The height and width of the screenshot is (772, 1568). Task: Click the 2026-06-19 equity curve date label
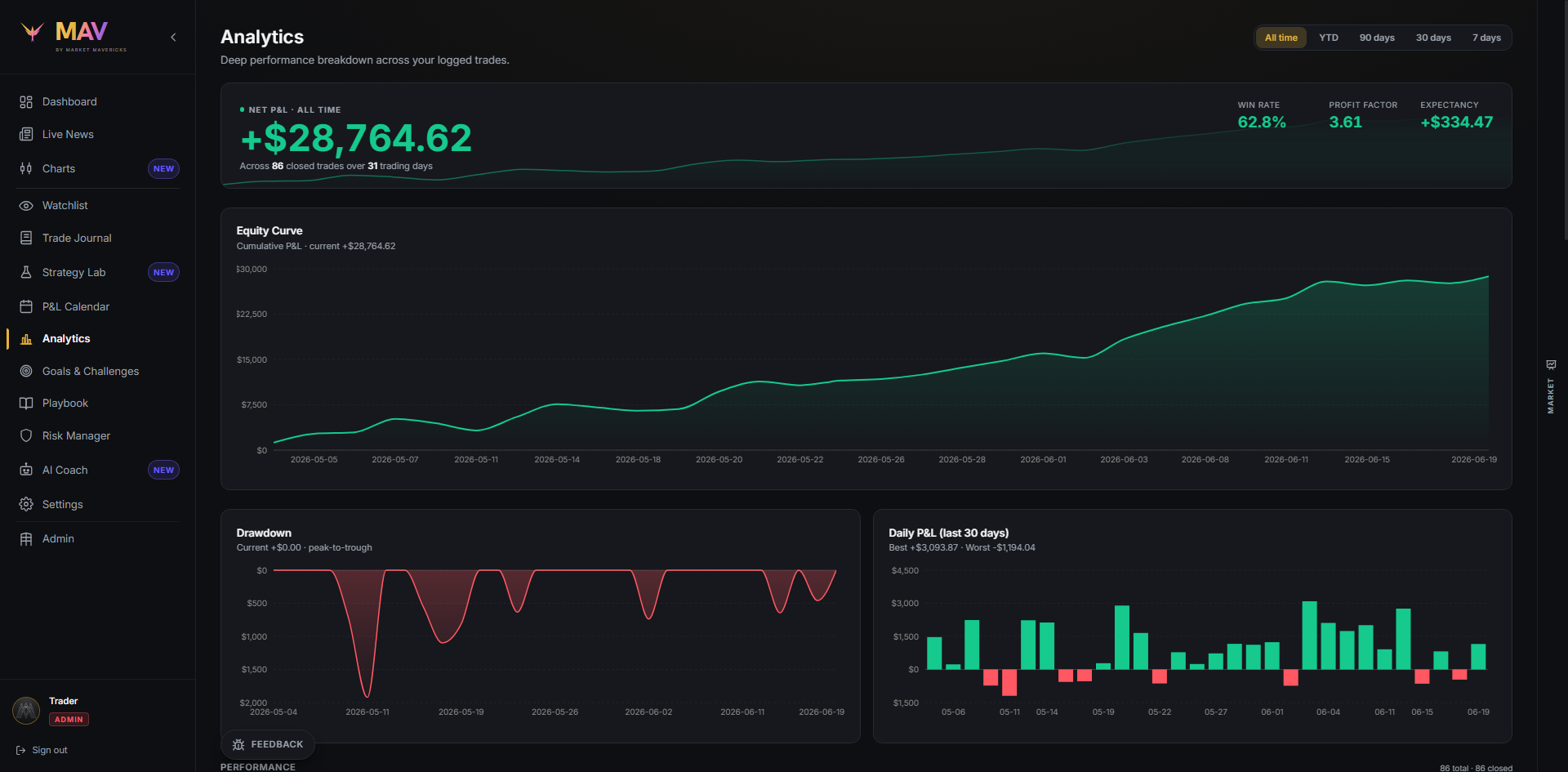pyautogui.click(x=1473, y=460)
